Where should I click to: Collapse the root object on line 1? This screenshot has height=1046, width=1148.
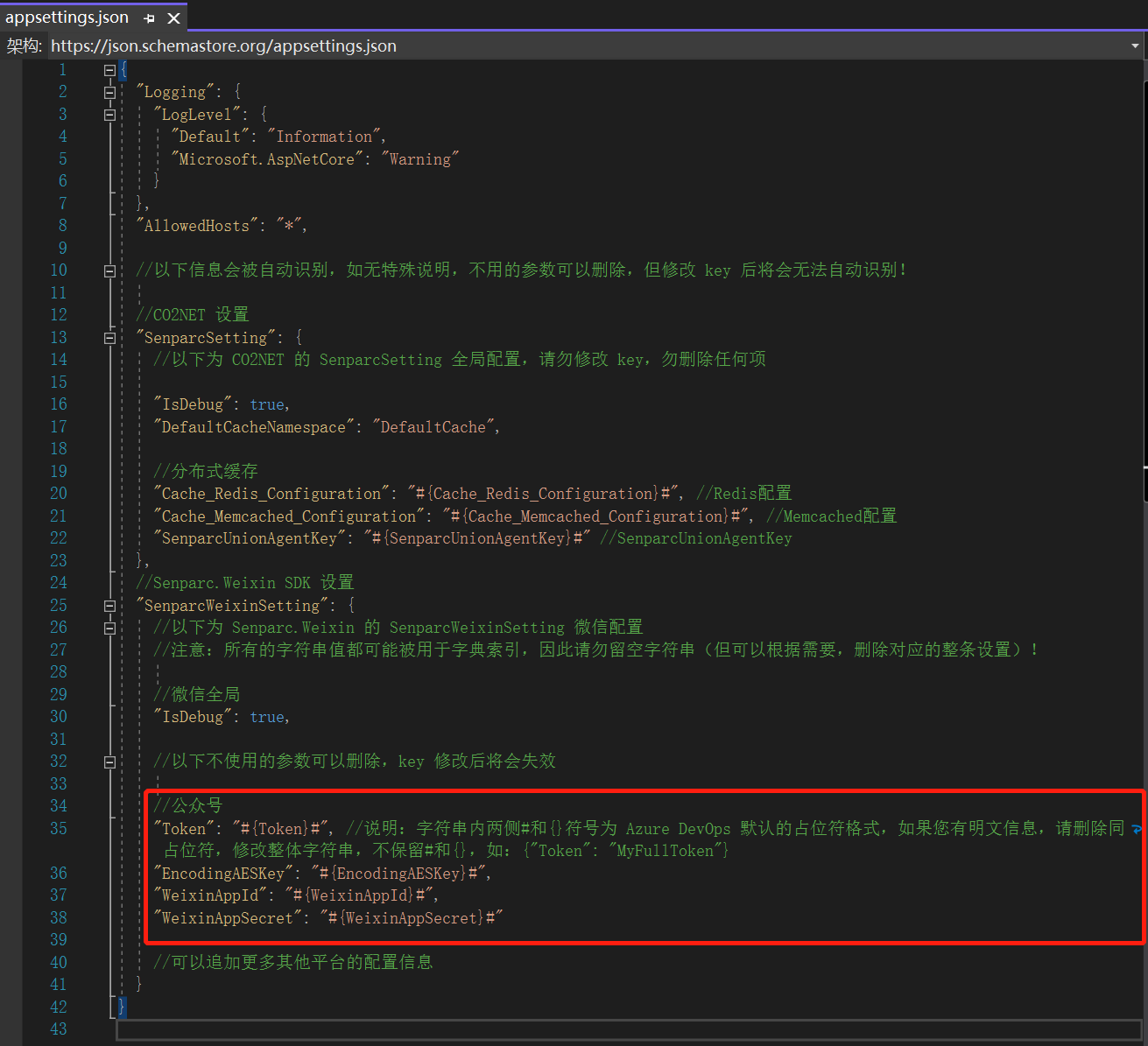point(109,70)
